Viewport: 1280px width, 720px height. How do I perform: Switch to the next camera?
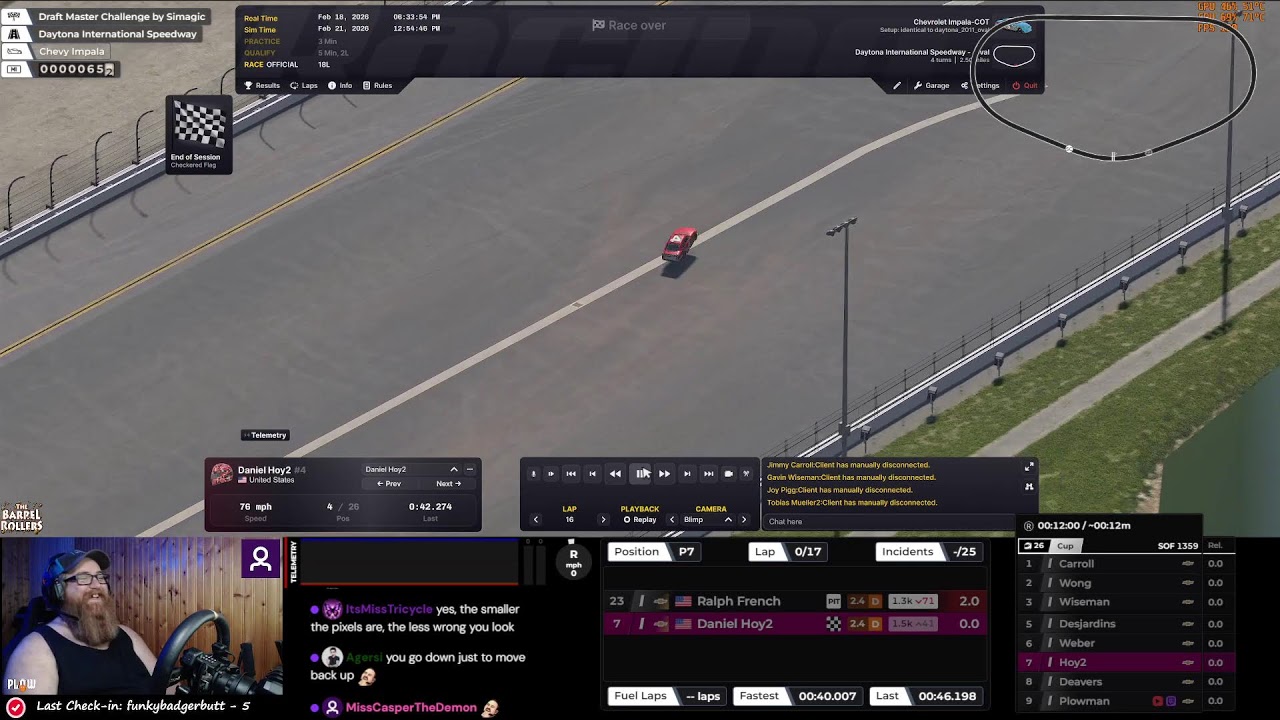pyautogui.click(x=744, y=520)
